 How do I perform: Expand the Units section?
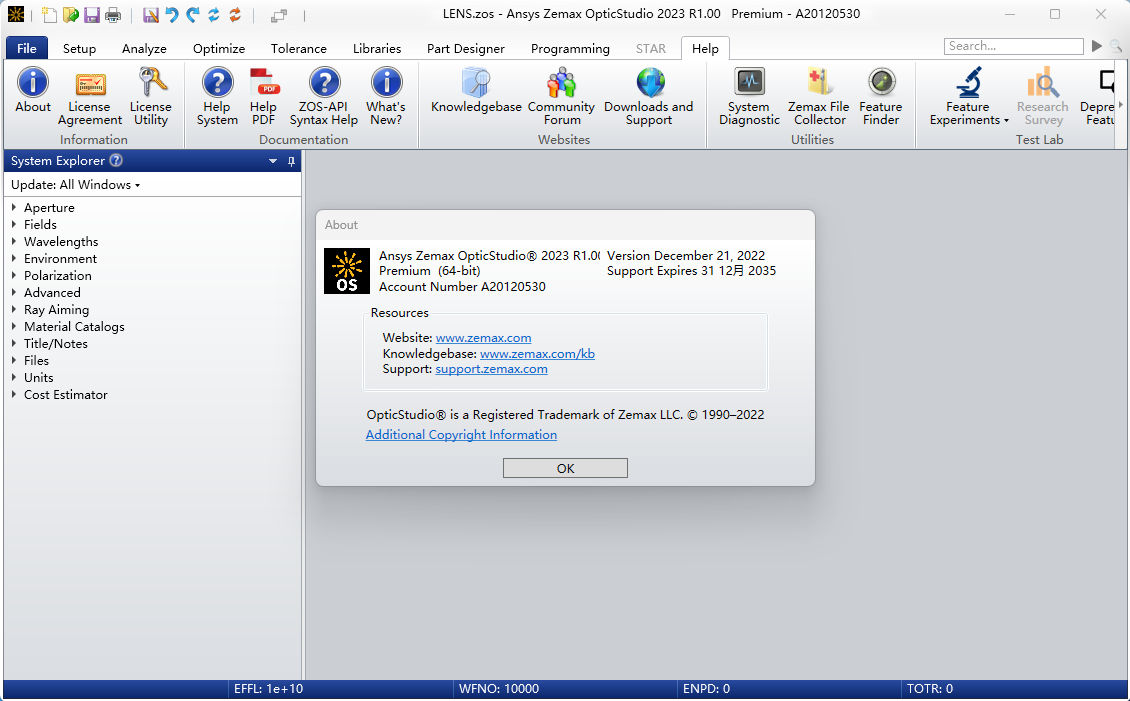(14, 378)
